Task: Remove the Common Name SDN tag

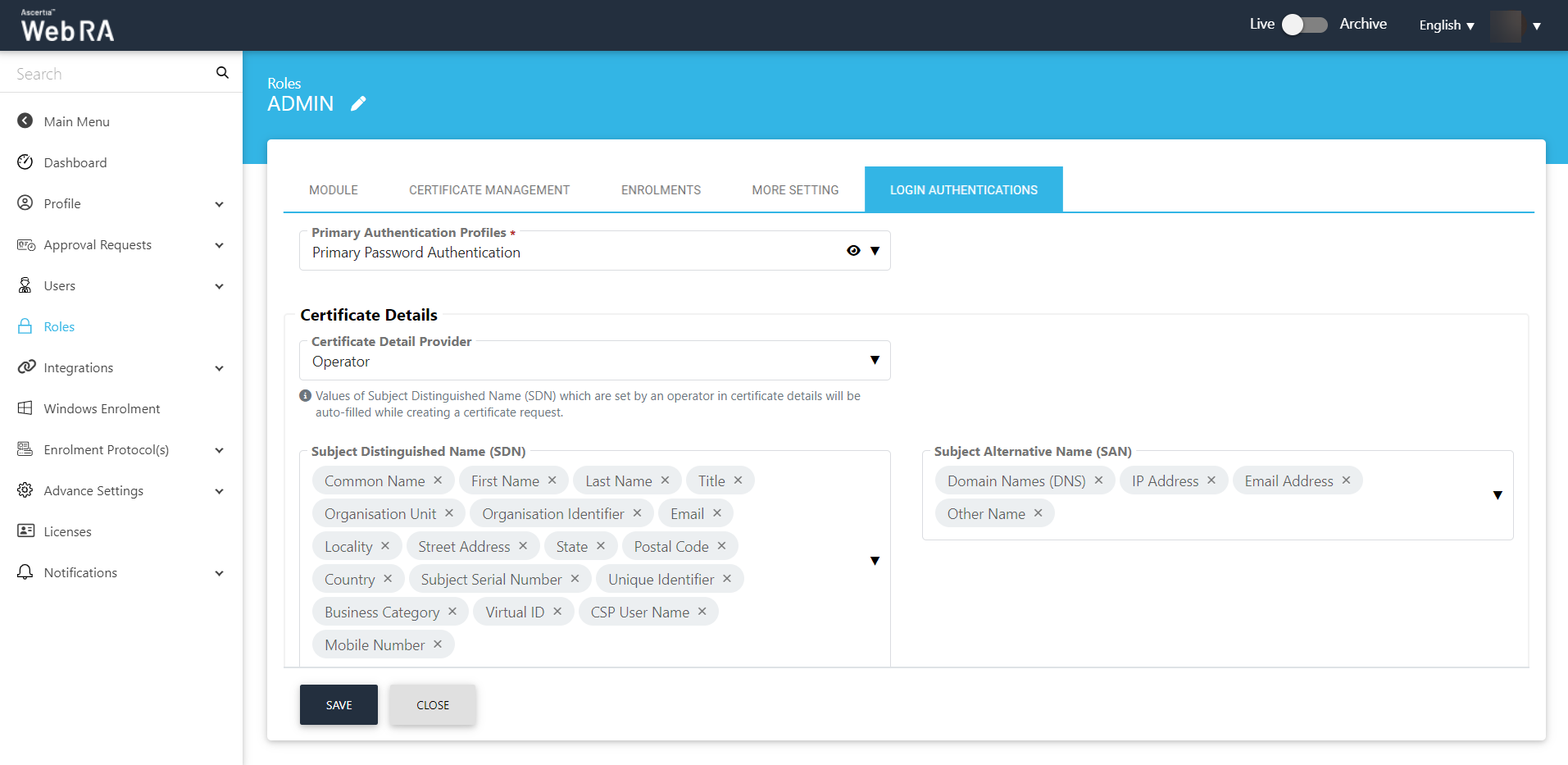Action: (x=438, y=480)
